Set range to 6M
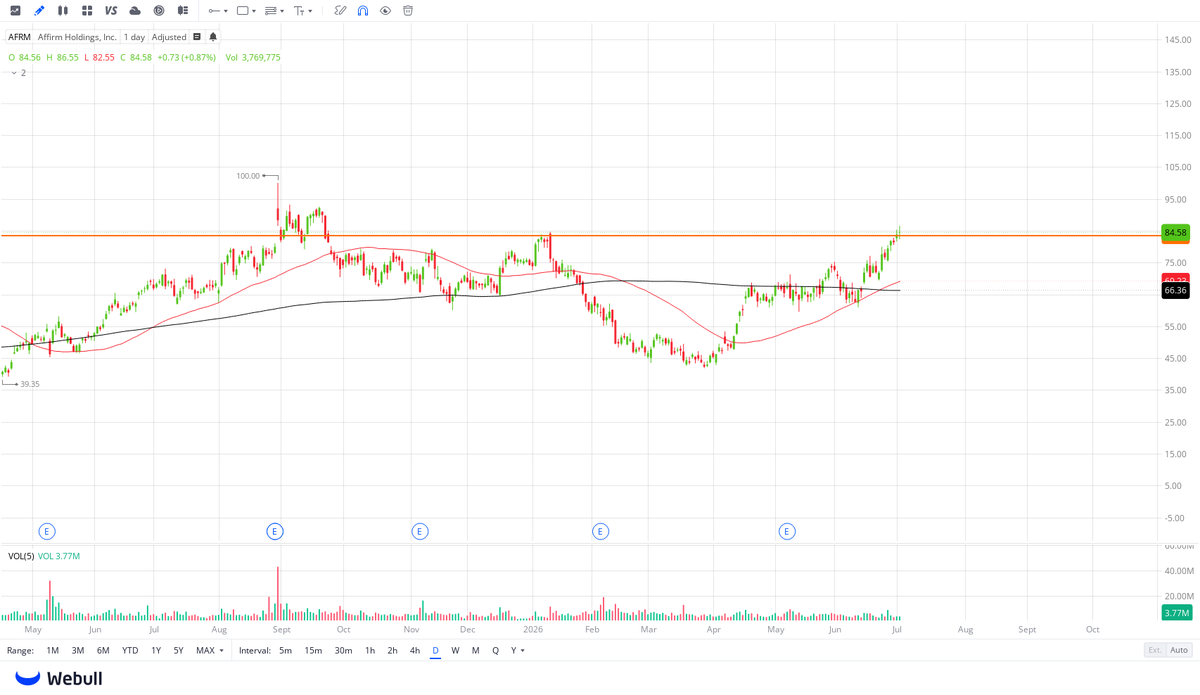Image resolution: width=1200 pixels, height=695 pixels. (103, 651)
